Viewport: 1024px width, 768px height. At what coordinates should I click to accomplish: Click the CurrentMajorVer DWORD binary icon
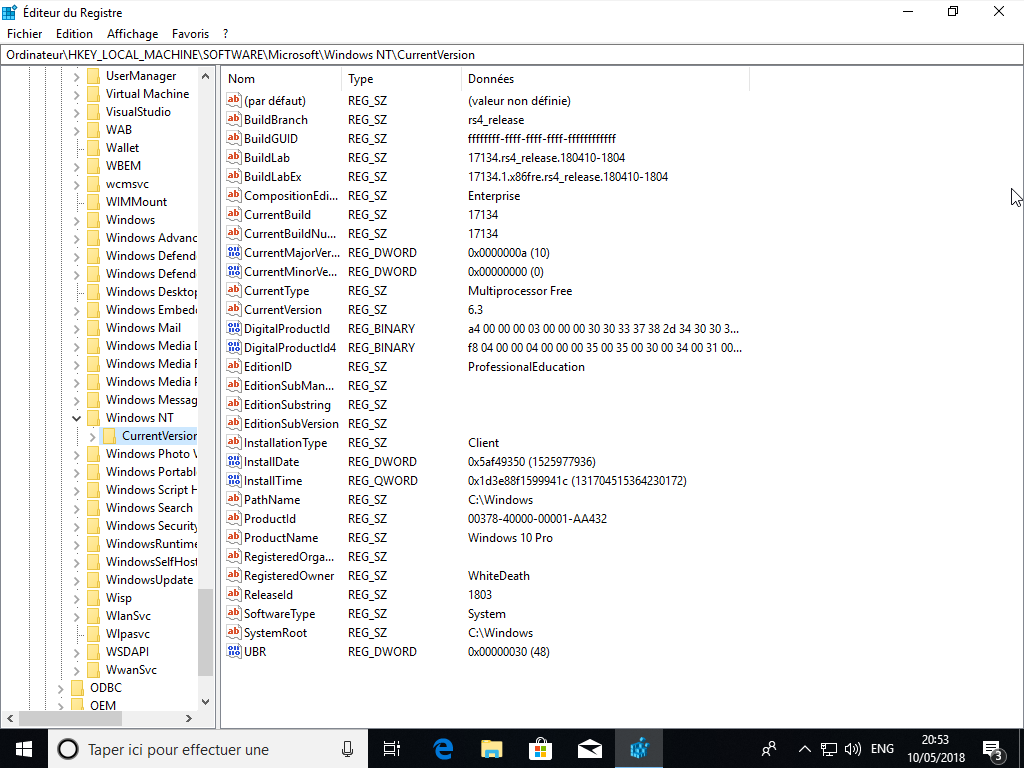[x=234, y=252]
